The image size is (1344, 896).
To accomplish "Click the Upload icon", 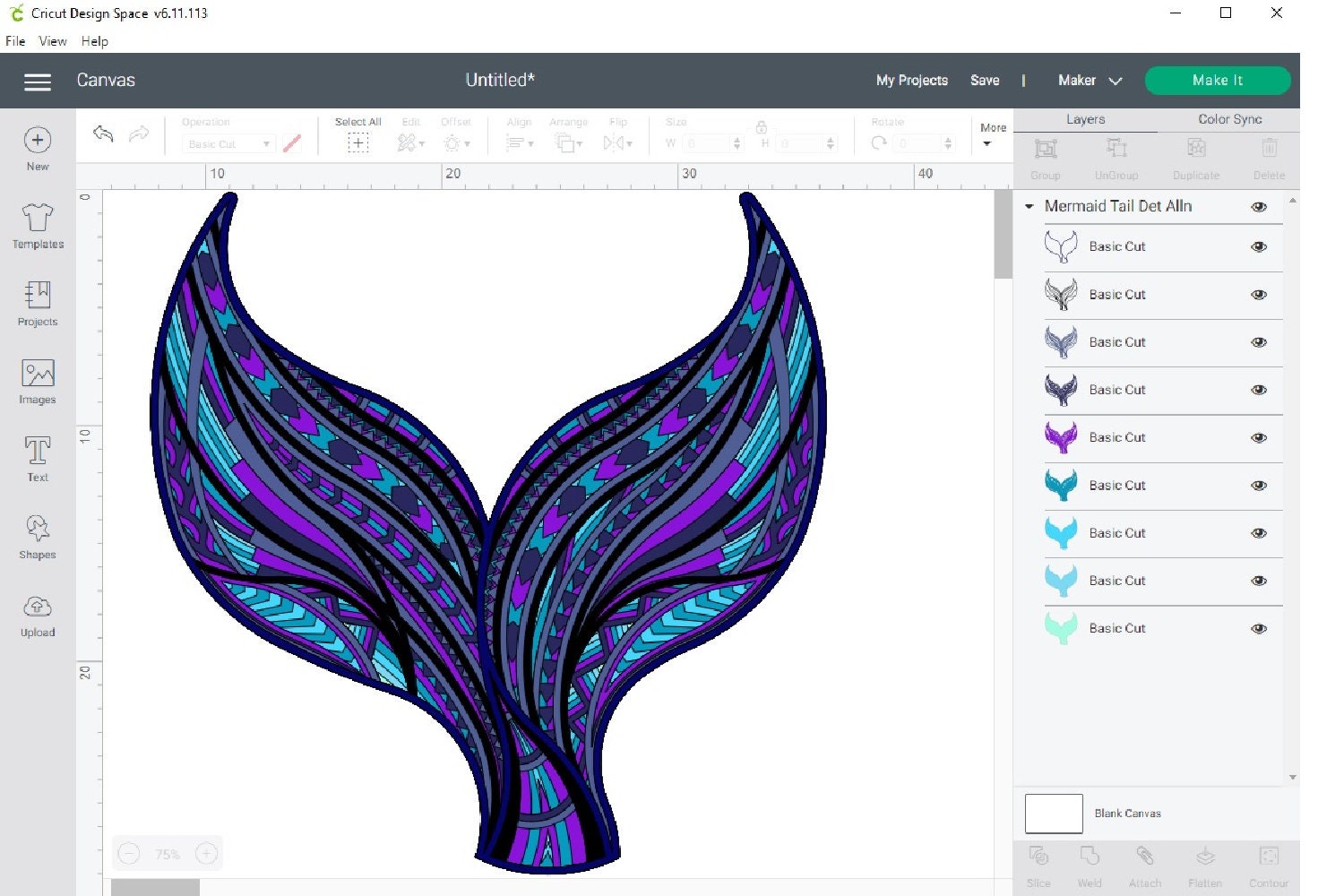I will 37,615.
